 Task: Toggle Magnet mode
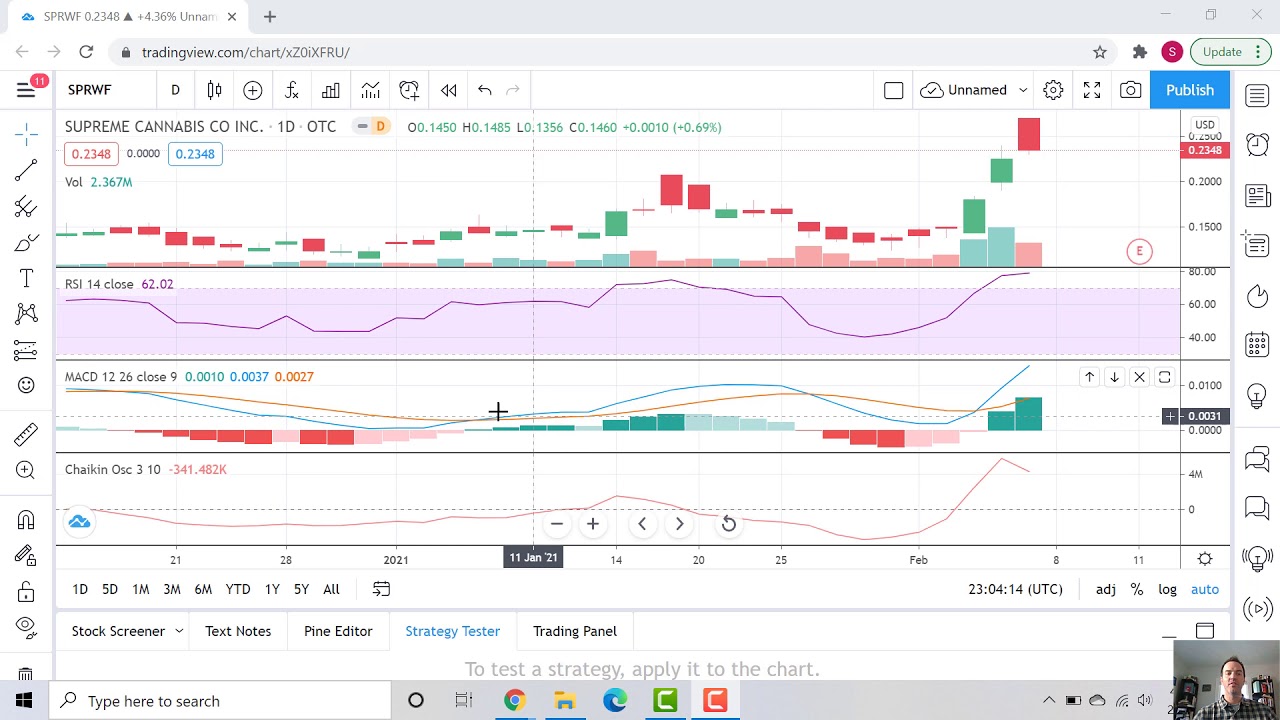click(26, 520)
